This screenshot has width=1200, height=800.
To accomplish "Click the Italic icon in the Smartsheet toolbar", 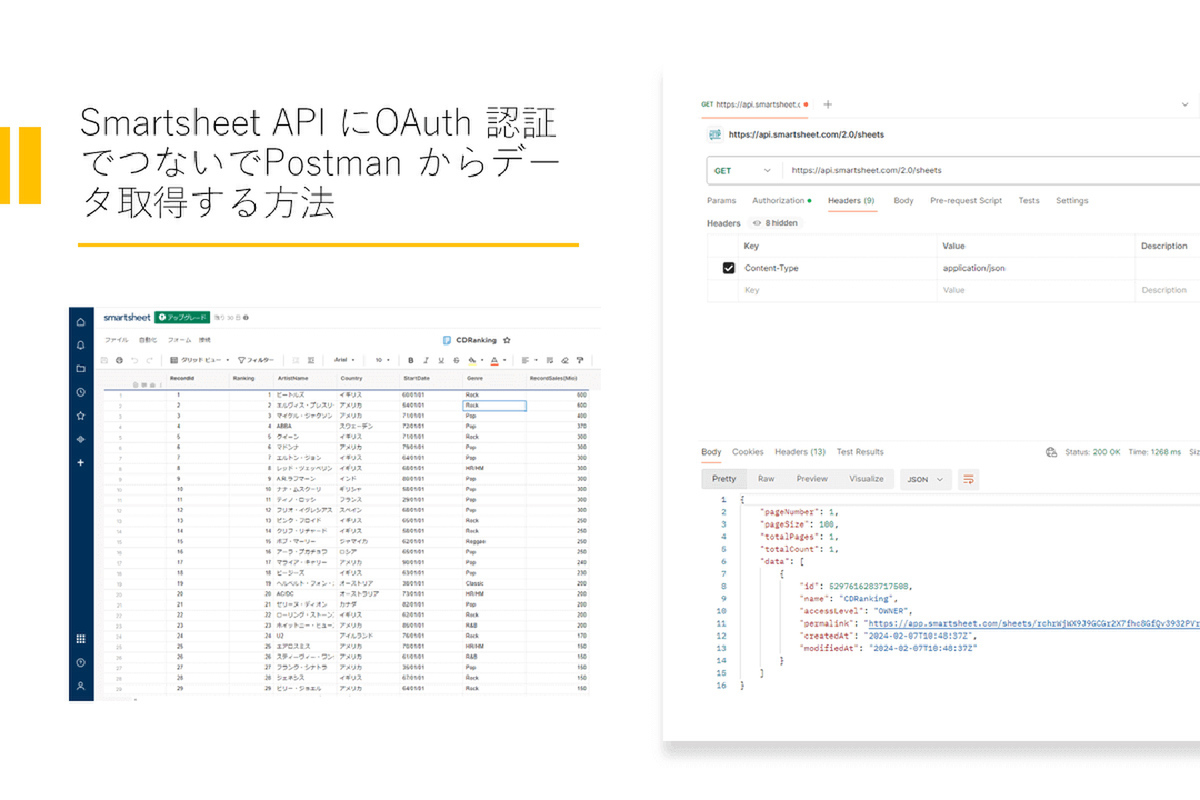I will (426, 360).
